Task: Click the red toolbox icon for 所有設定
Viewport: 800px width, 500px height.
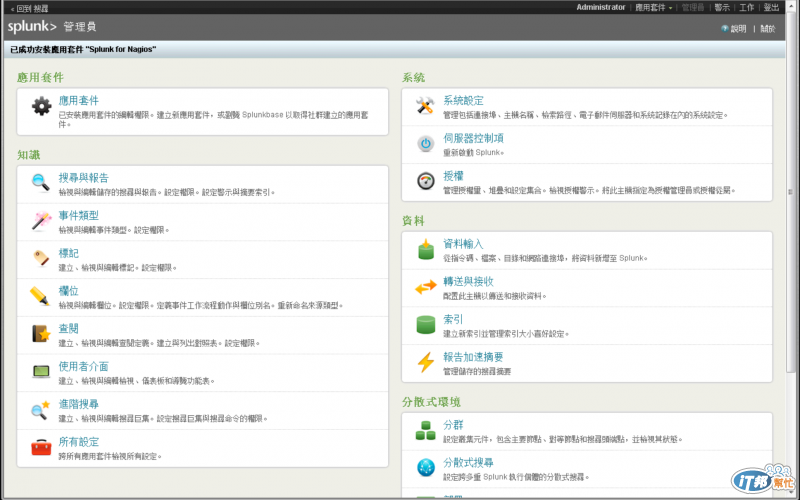Action: point(41,447)
